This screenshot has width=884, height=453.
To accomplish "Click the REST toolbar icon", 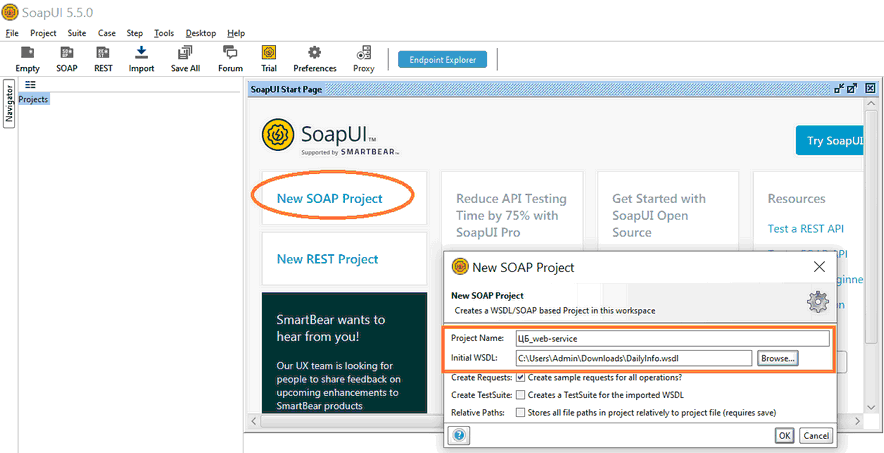I will [103, 59].
